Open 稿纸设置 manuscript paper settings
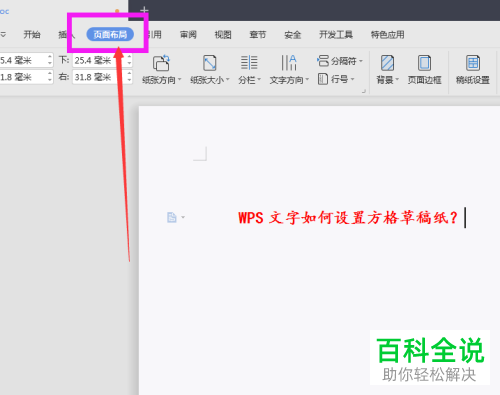Viewport: 500px width, 395px height. [x=473, y=70]
